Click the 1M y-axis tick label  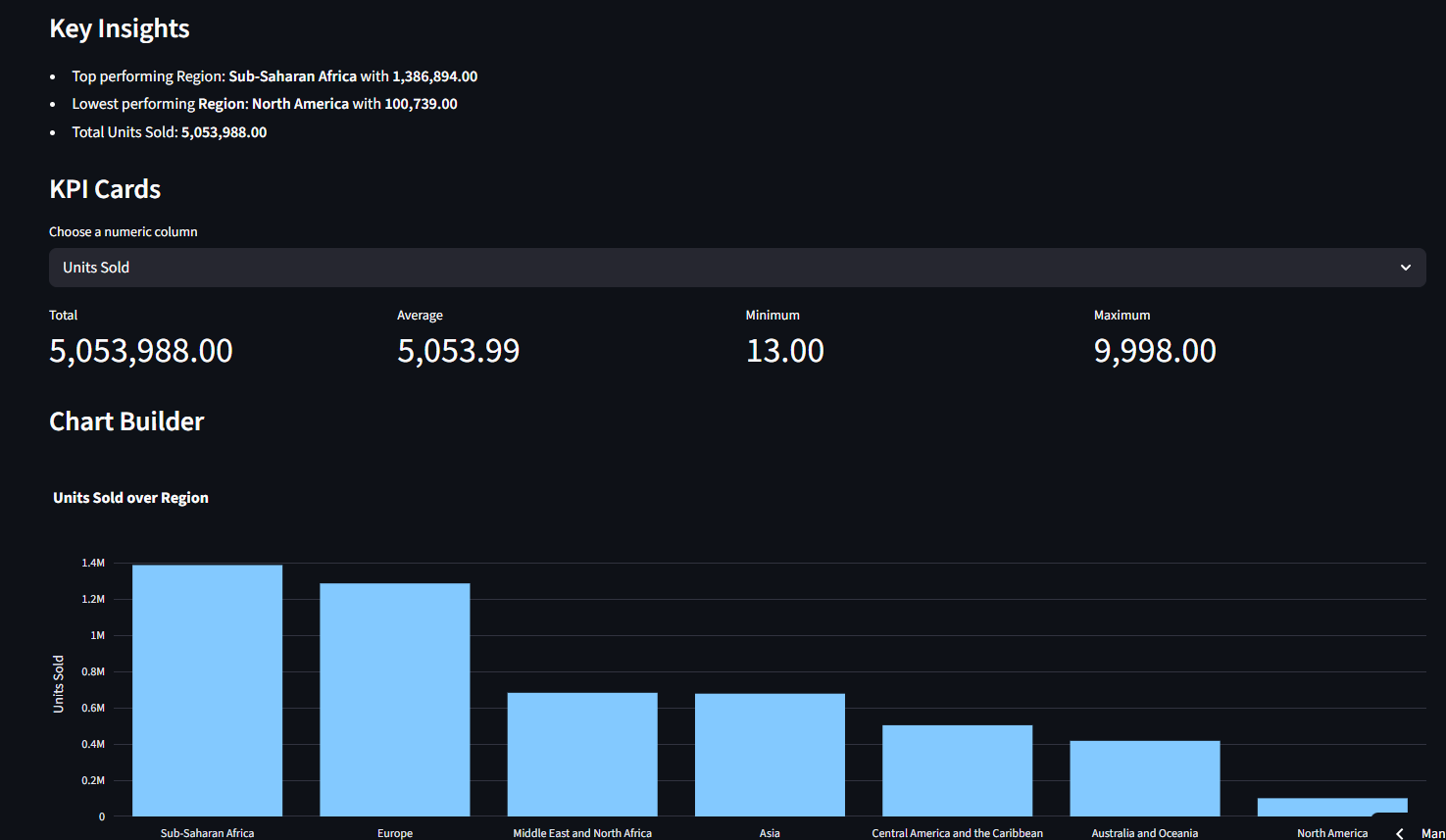pyautogui.click(x=98, y=635)
